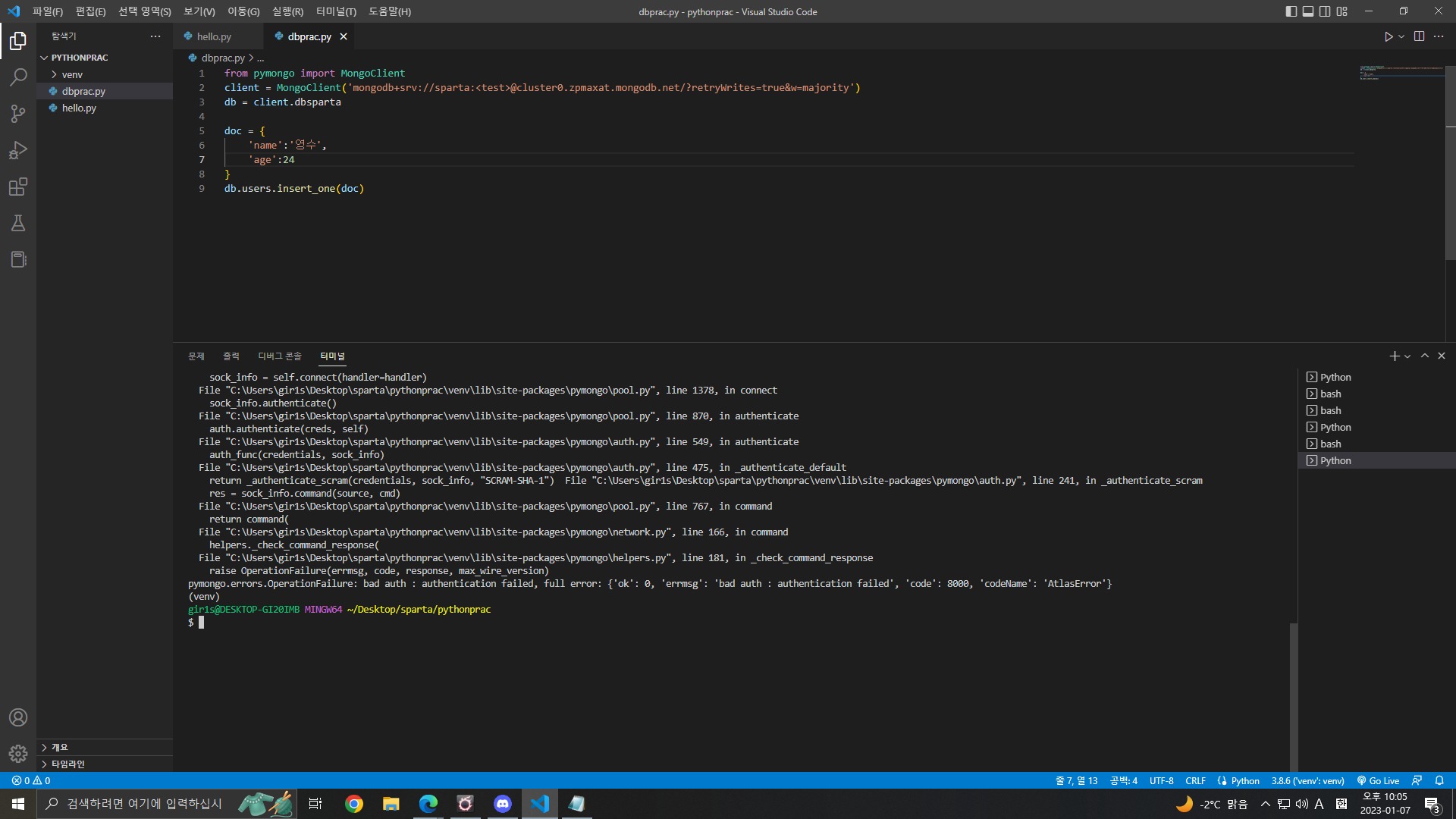Open File Explorer from the taskbar
Viewport: 1456px width, 819px height.
[391, 804]
